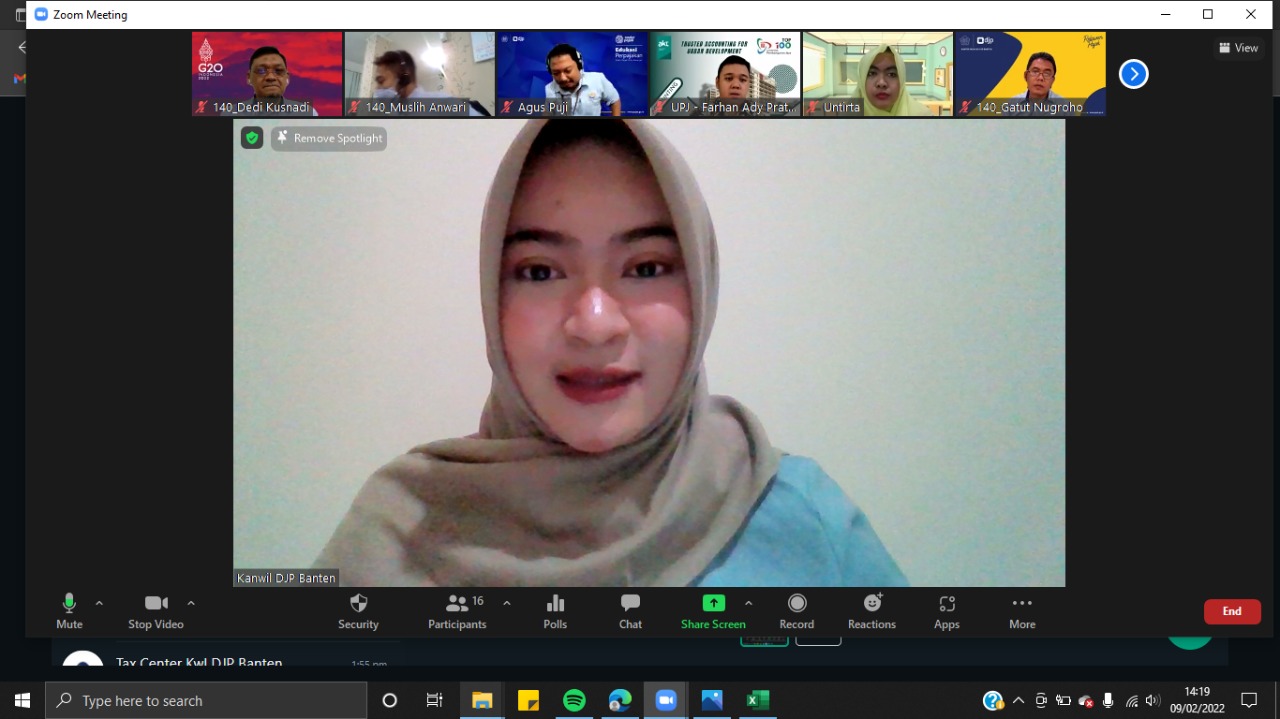Open the Chat panel
This screenshot has height=719, width=1280.
[630, 604]
